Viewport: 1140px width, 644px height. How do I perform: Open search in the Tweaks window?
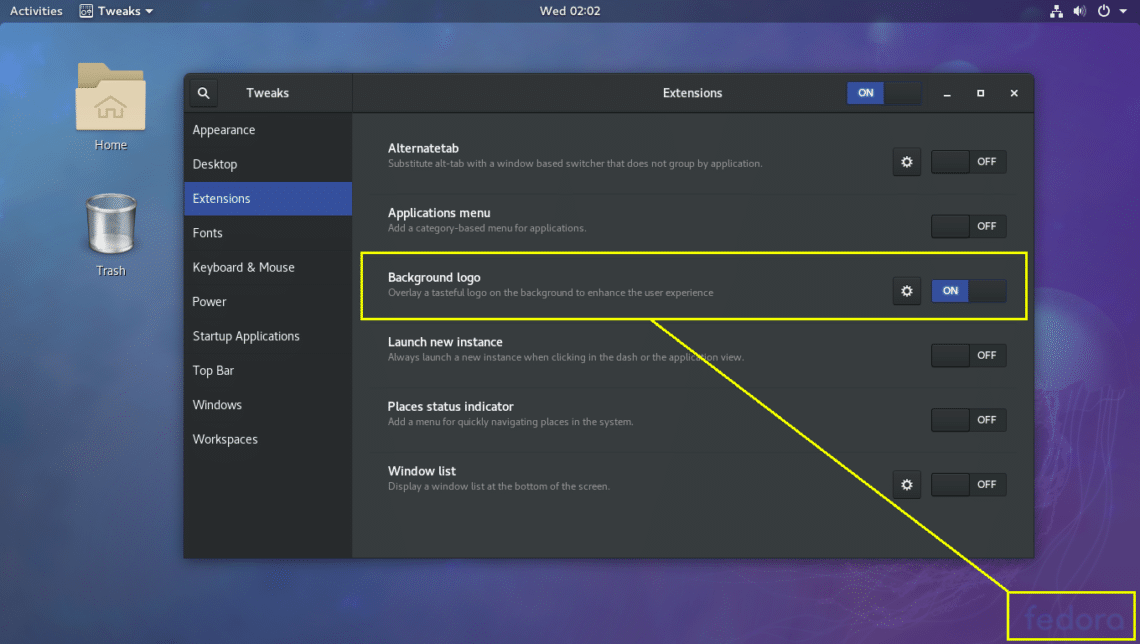pos(203,92)
